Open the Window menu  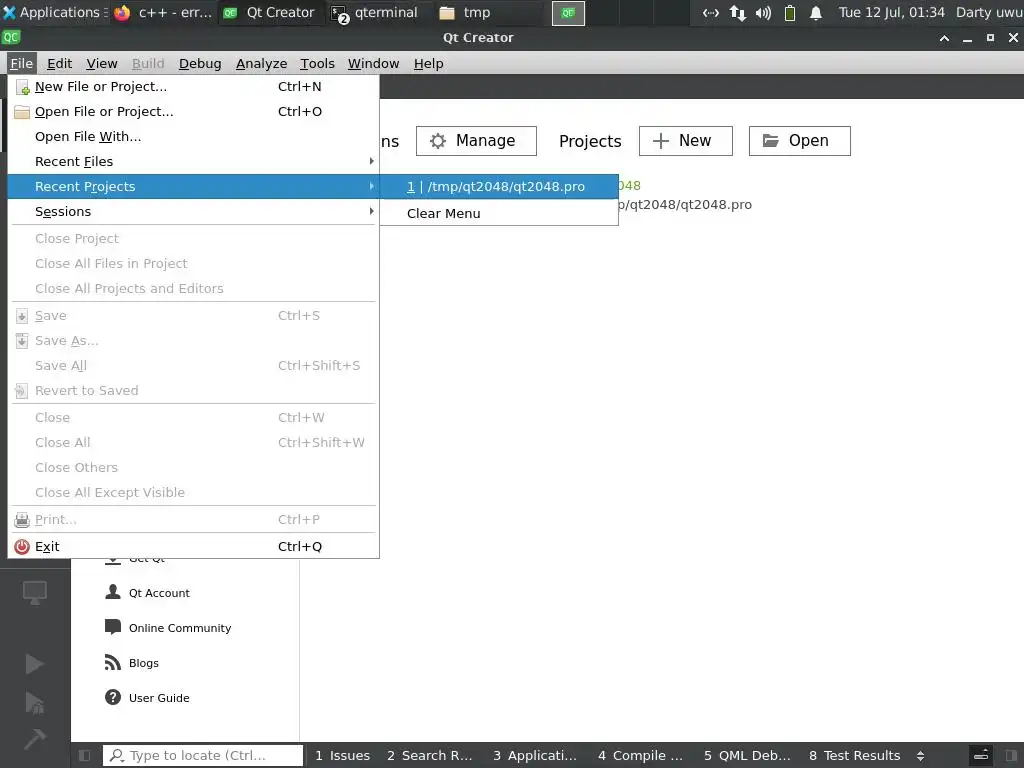tap(373, 63)
